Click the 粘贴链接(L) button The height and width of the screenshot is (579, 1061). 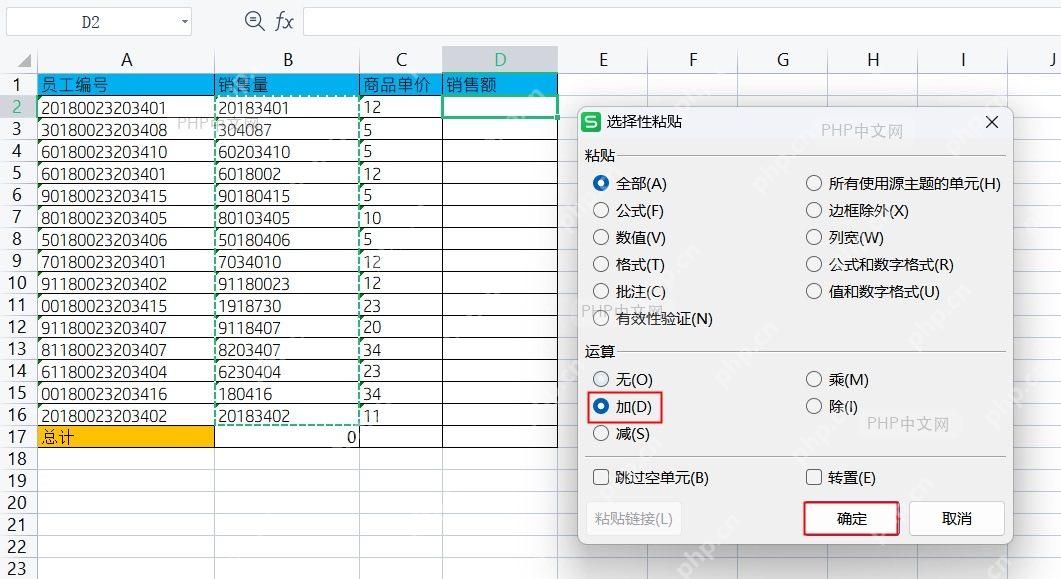pyautogui.click(x=633, y=519)
